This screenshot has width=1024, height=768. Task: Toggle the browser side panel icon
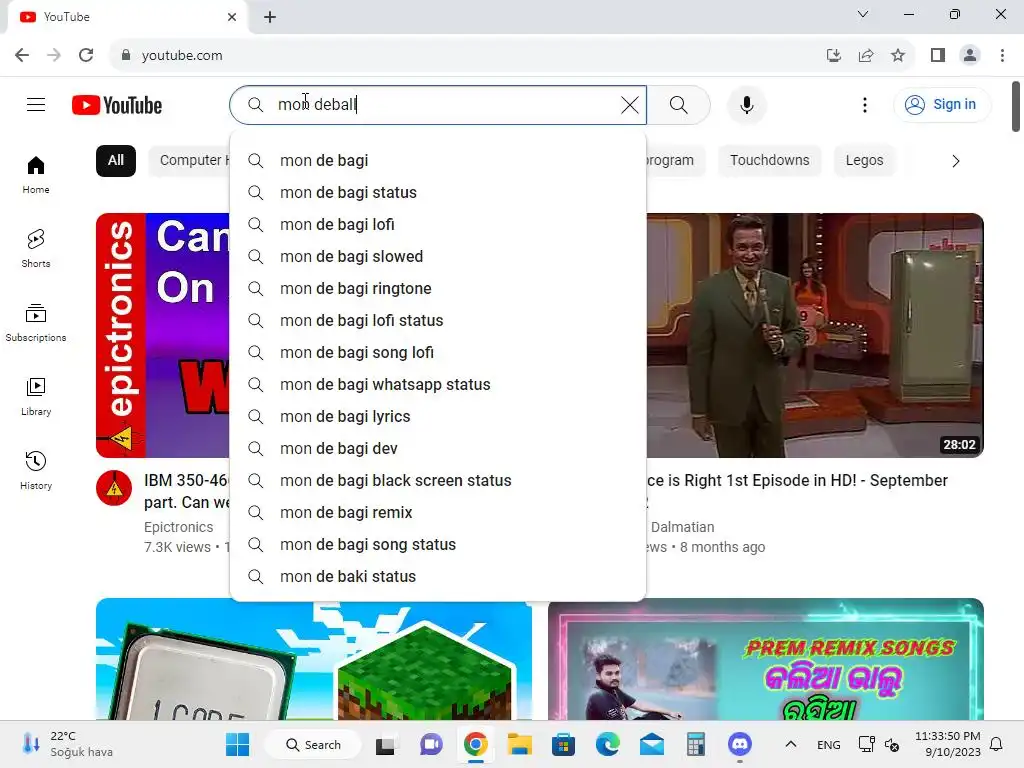point(938,56)
